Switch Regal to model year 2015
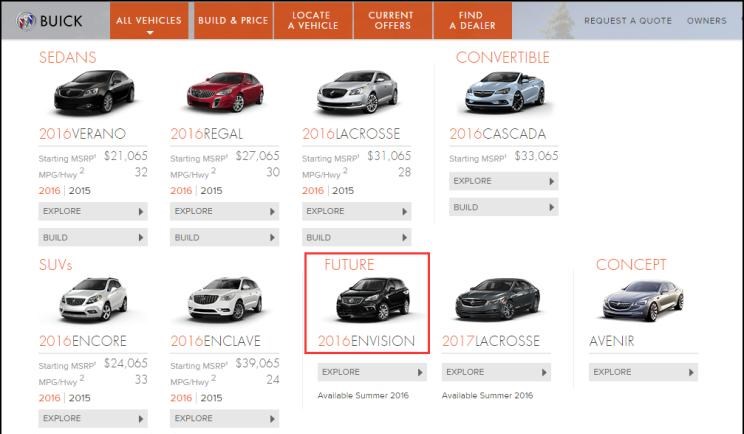The image size is (744, 434). [x=211, y=191]
